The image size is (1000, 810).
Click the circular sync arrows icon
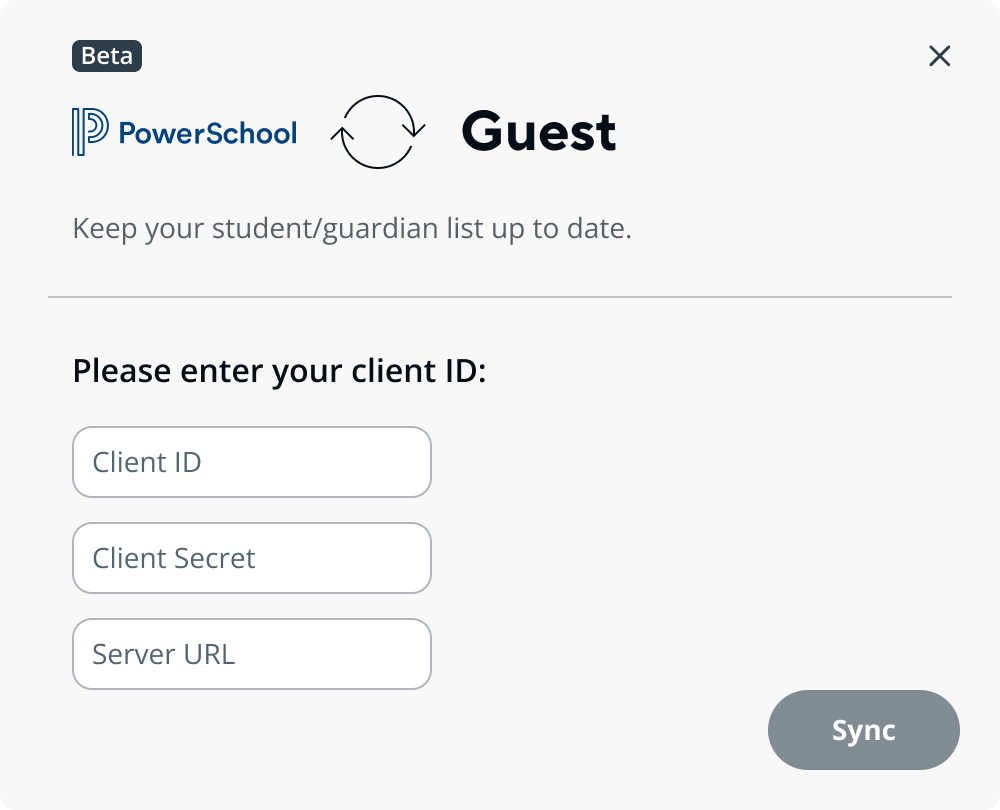coord(378,131)
